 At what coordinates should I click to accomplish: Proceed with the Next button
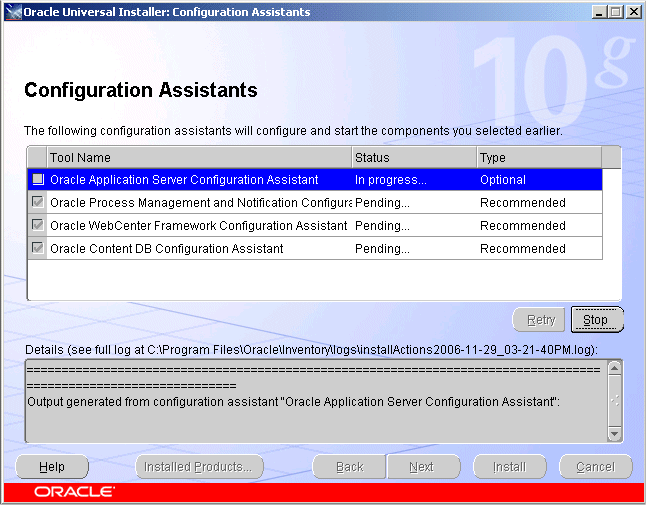(x=424, y=467)
